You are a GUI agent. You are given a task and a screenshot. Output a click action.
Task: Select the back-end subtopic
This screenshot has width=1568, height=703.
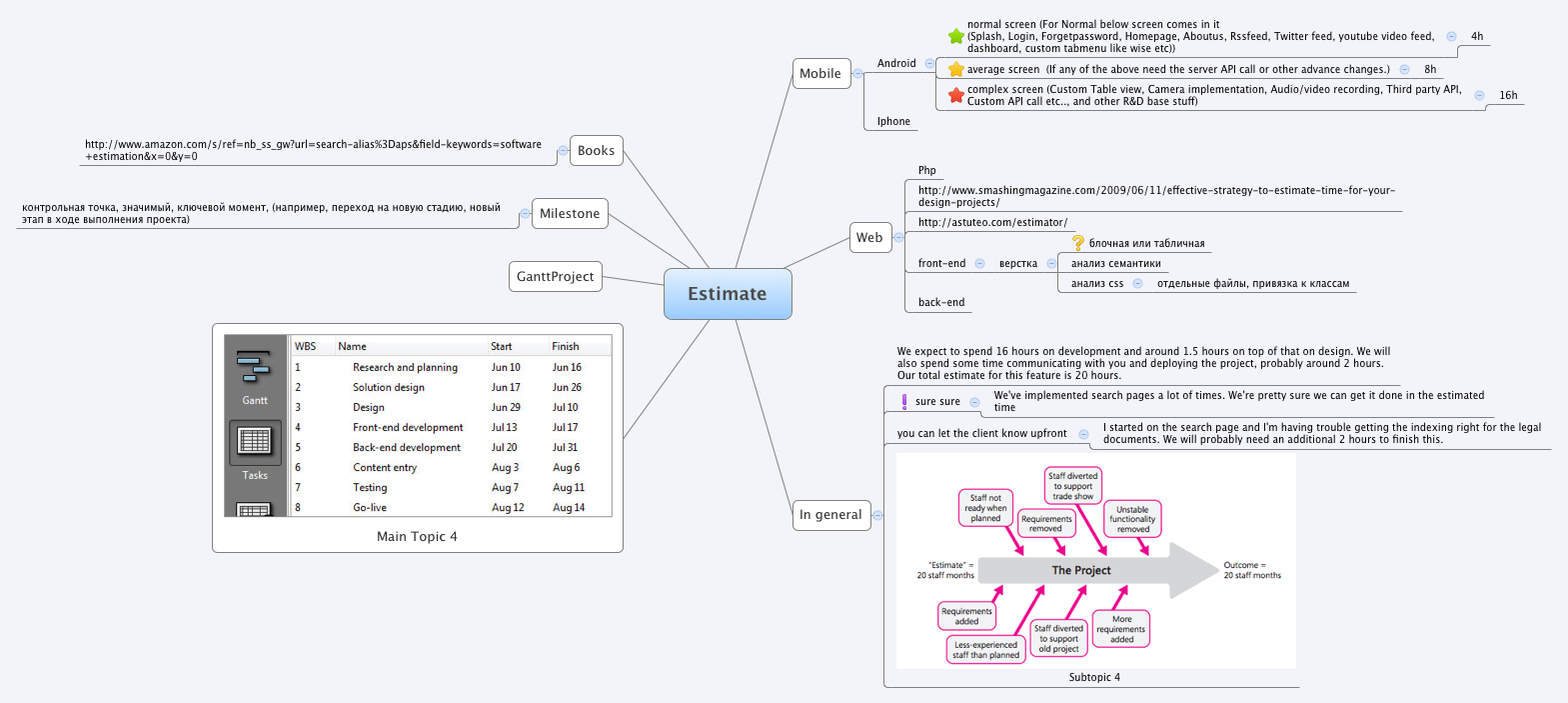click(x=941, y=302)
